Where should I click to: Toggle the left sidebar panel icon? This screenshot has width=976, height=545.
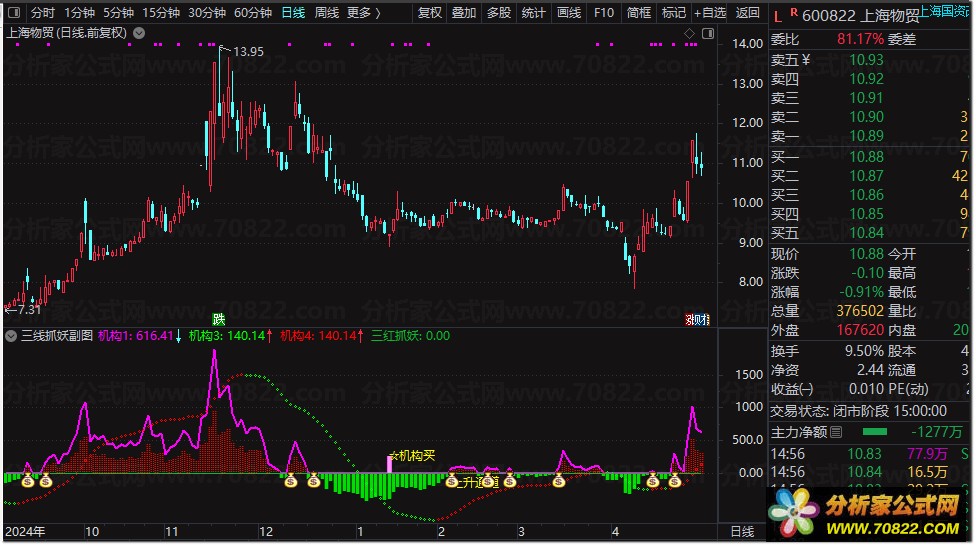point(14,12)
